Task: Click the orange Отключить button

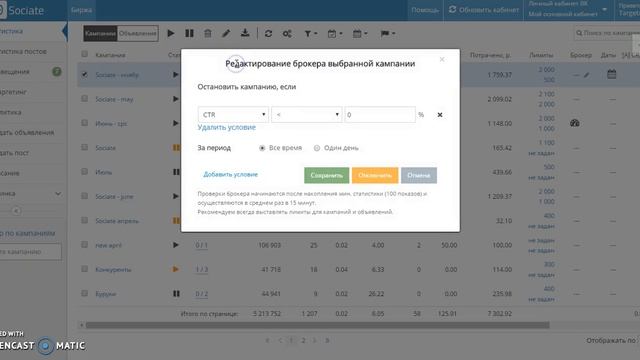Action: point(375,175)
